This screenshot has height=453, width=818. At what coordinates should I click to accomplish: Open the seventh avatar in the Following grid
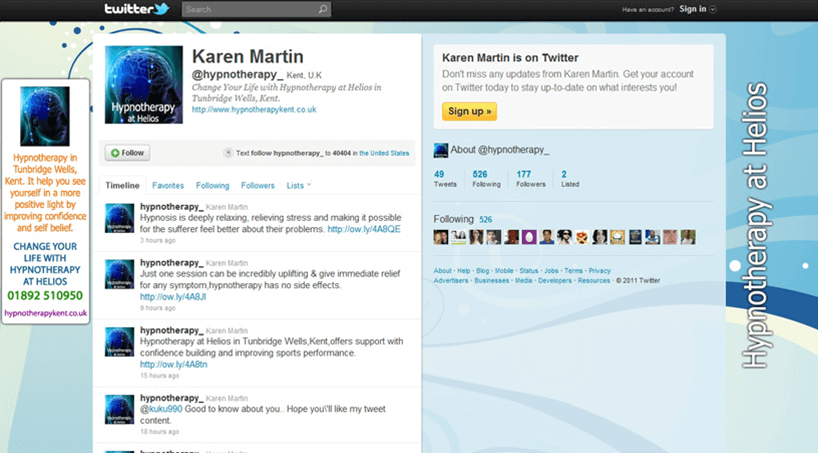pyautogui.click(x=547, y=237)
